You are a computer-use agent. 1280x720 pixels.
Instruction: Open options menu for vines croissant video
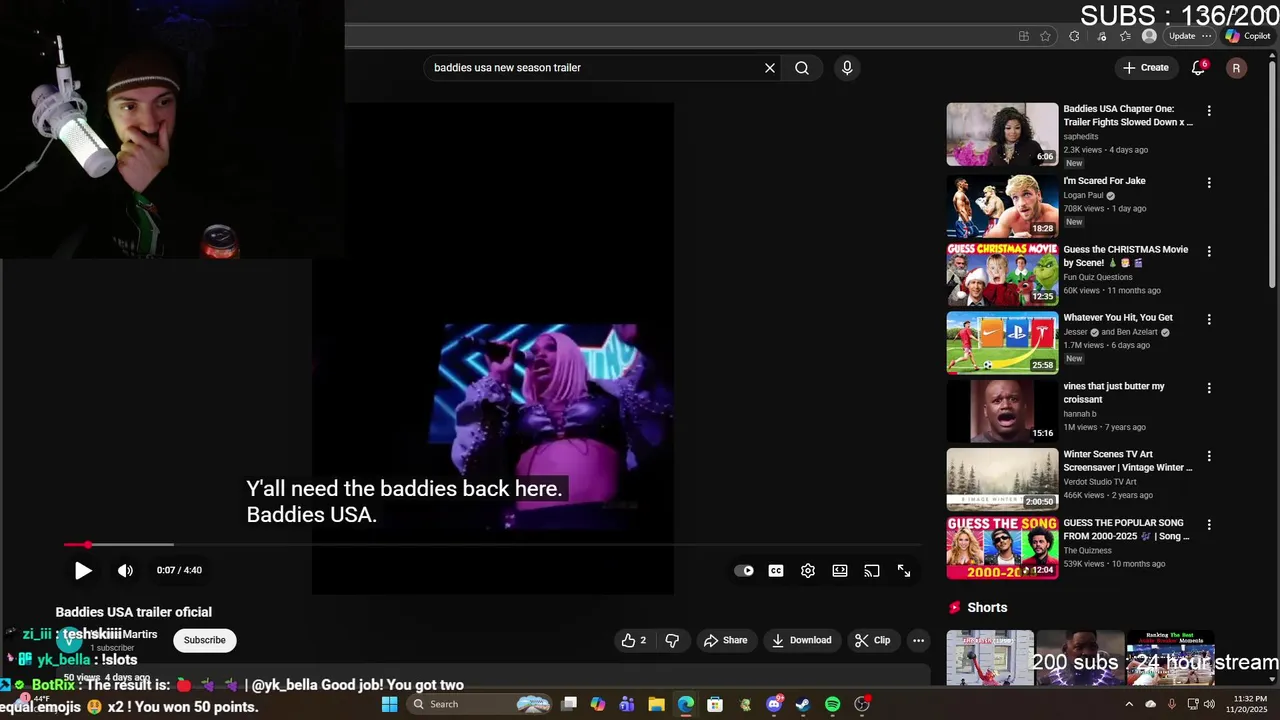(1209, 388)
